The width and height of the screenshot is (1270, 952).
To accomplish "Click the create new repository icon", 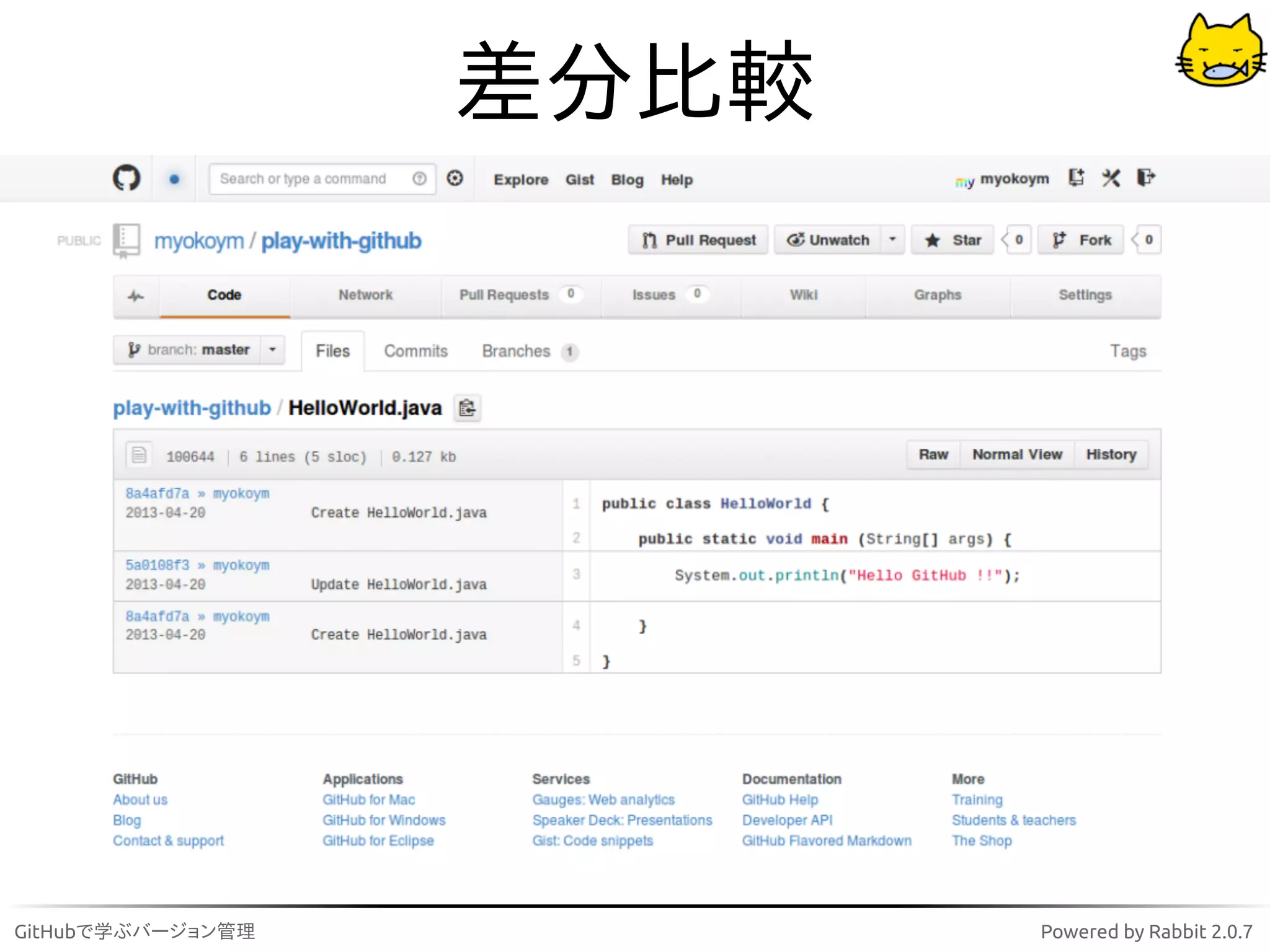I will coord(1077,178).
